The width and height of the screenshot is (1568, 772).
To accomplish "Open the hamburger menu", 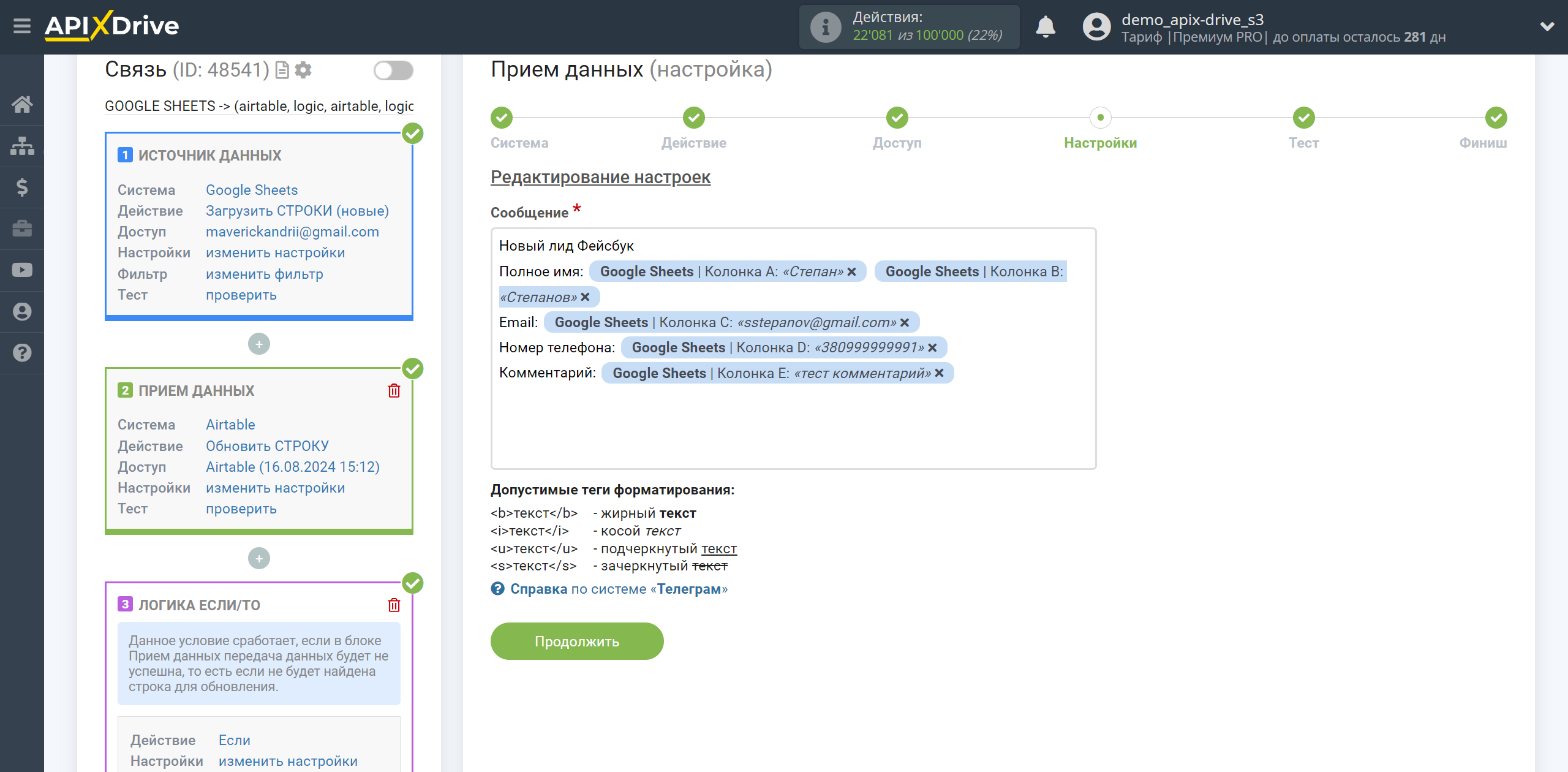I will point(22,26).
